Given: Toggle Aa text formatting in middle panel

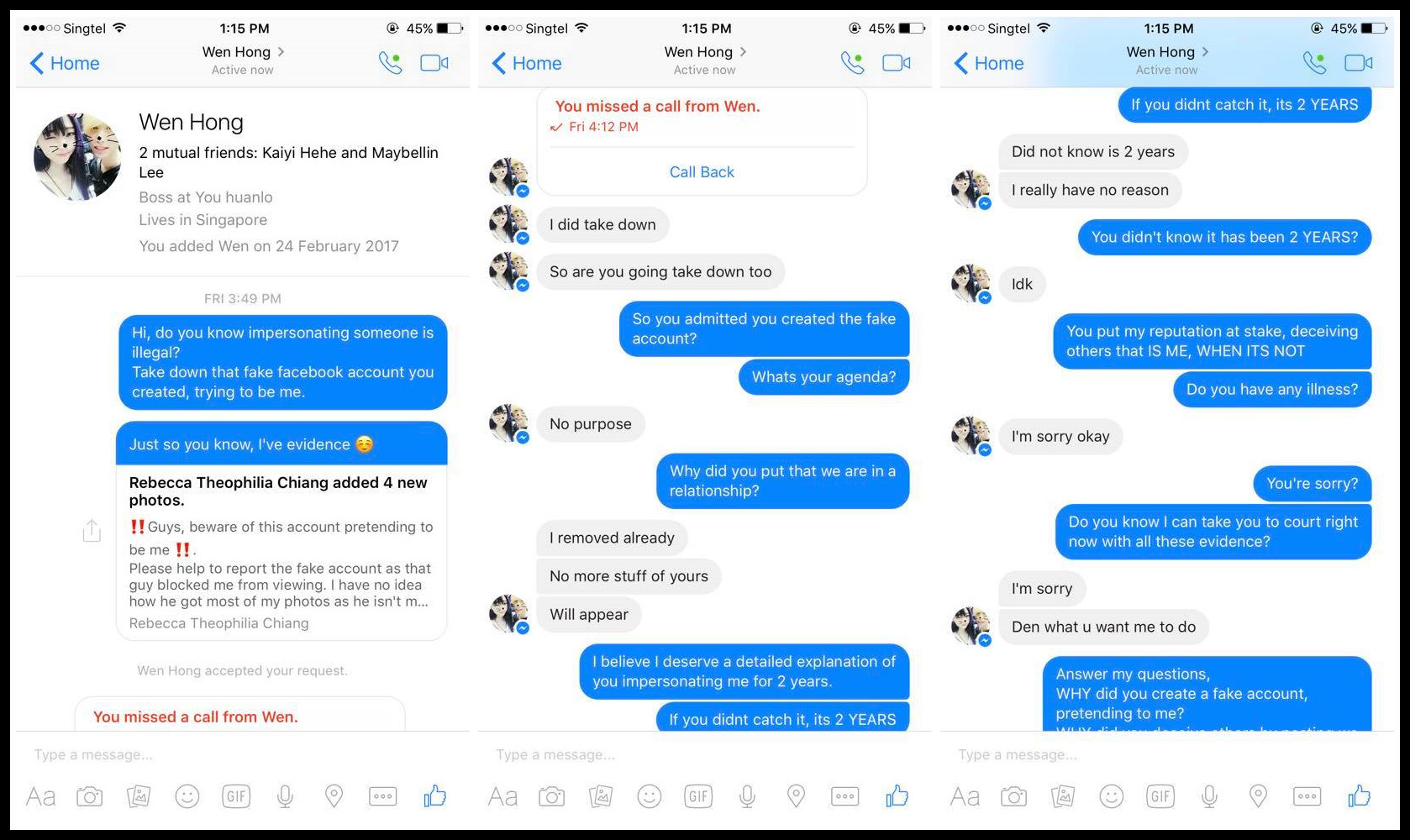Looking at the screenshot, I should (502, 796).
